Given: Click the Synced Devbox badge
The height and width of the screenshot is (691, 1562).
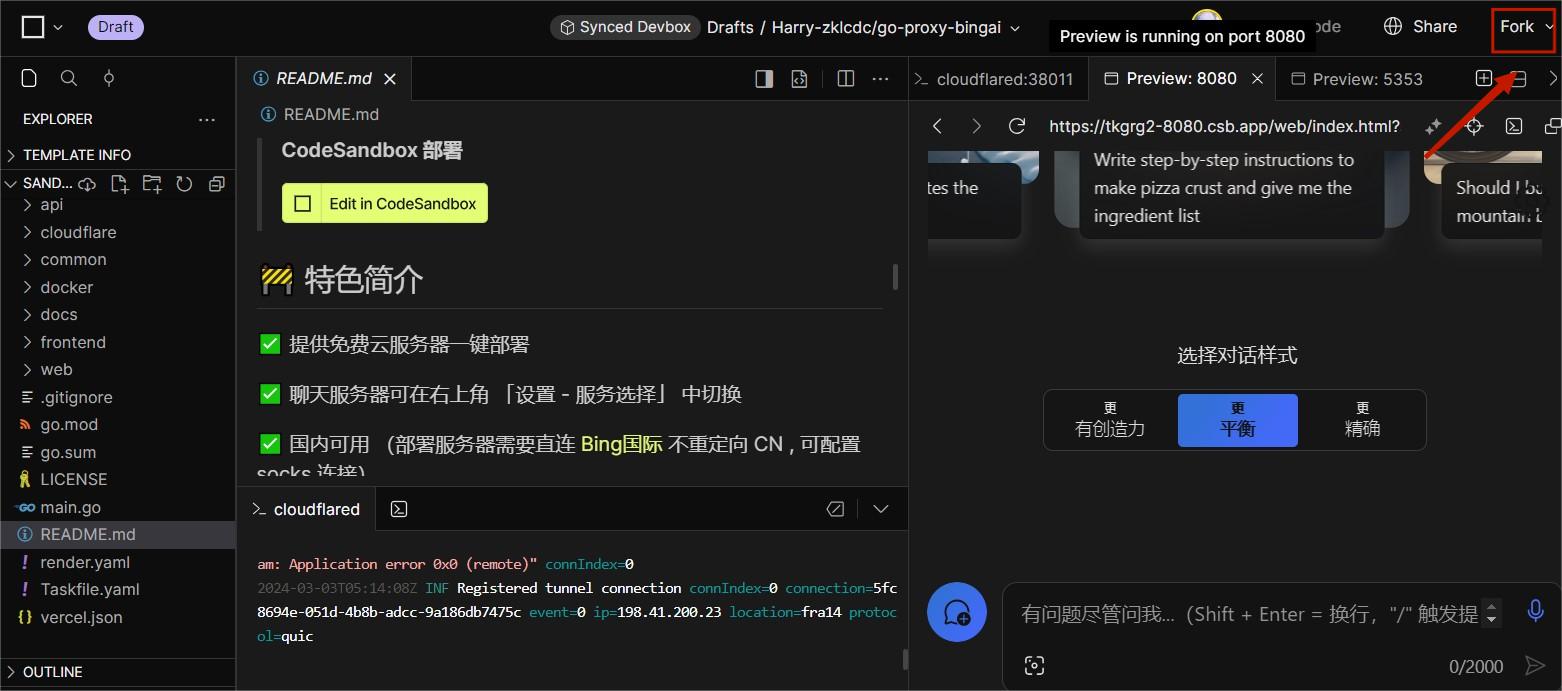Looking at the screenshot, I should pos(625,27).
